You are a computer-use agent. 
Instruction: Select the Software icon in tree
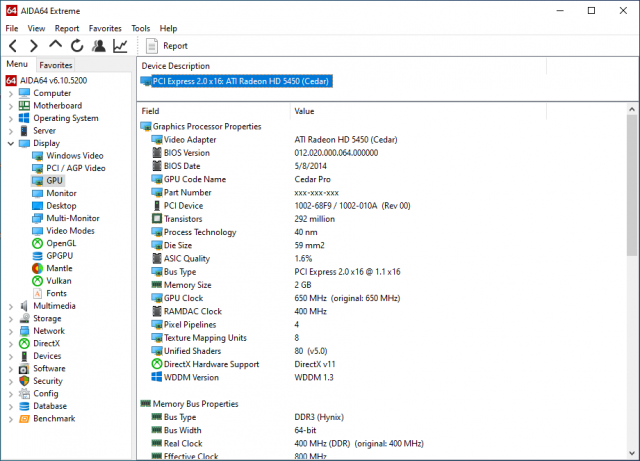click(24, 369)
